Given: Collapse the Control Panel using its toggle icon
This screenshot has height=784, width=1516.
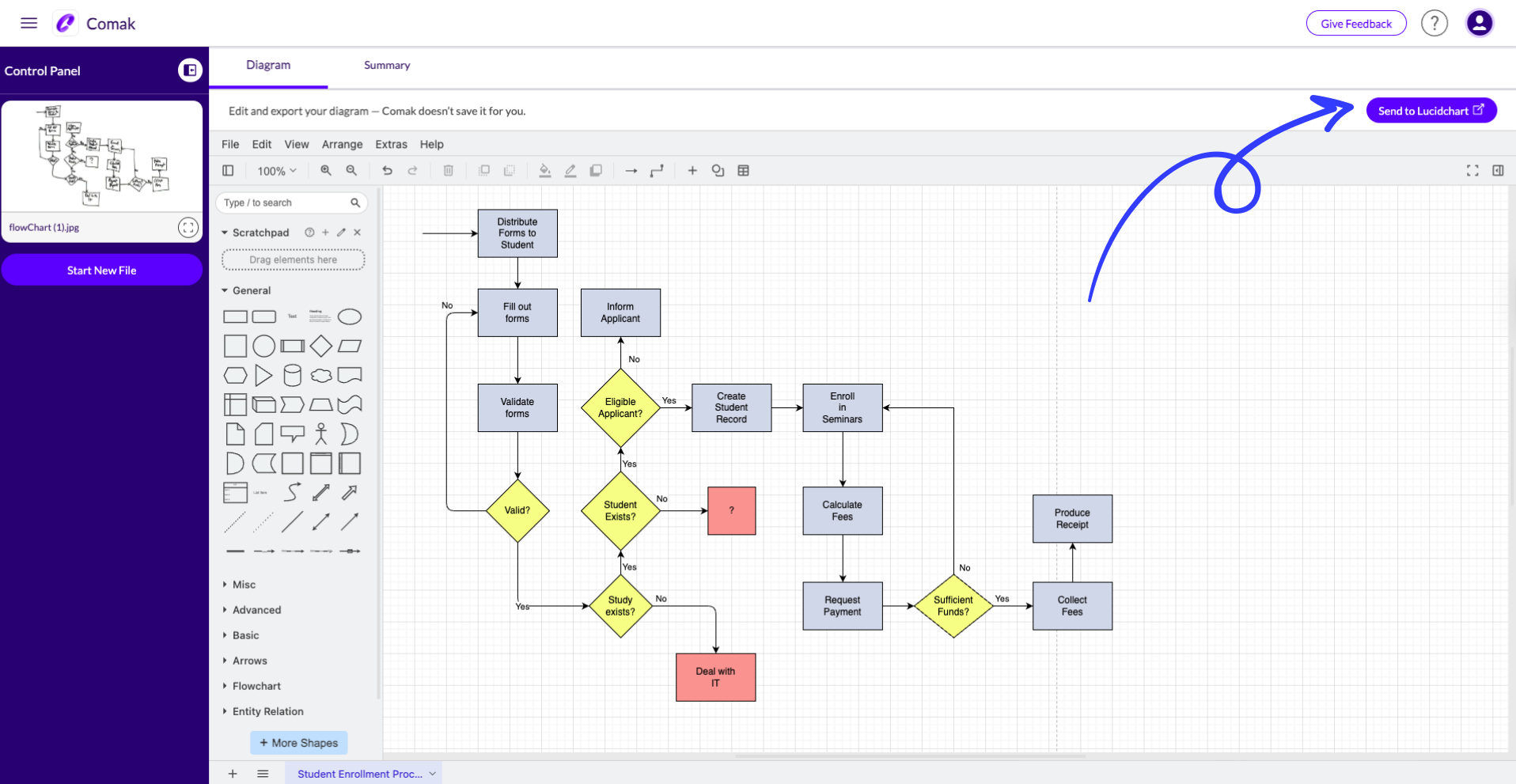Looking at the screenshot, I should (189, 70).
